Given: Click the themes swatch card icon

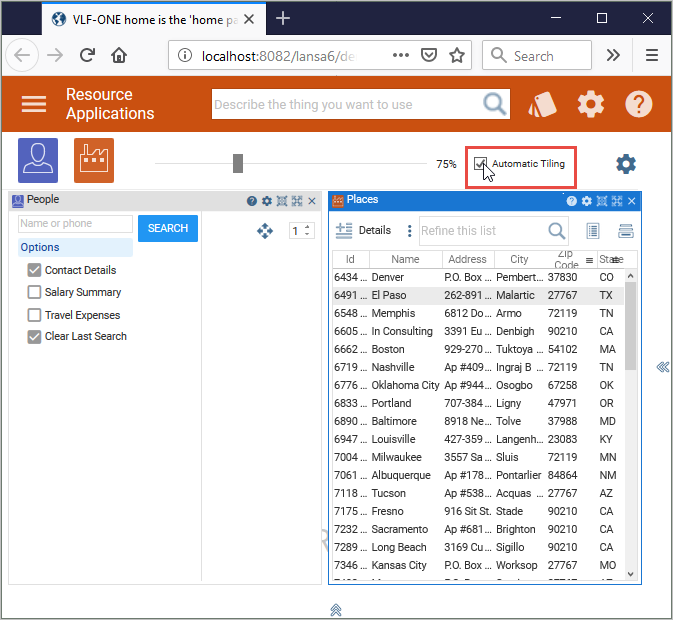Looking at the screenshot, I should tap(541, 104).
